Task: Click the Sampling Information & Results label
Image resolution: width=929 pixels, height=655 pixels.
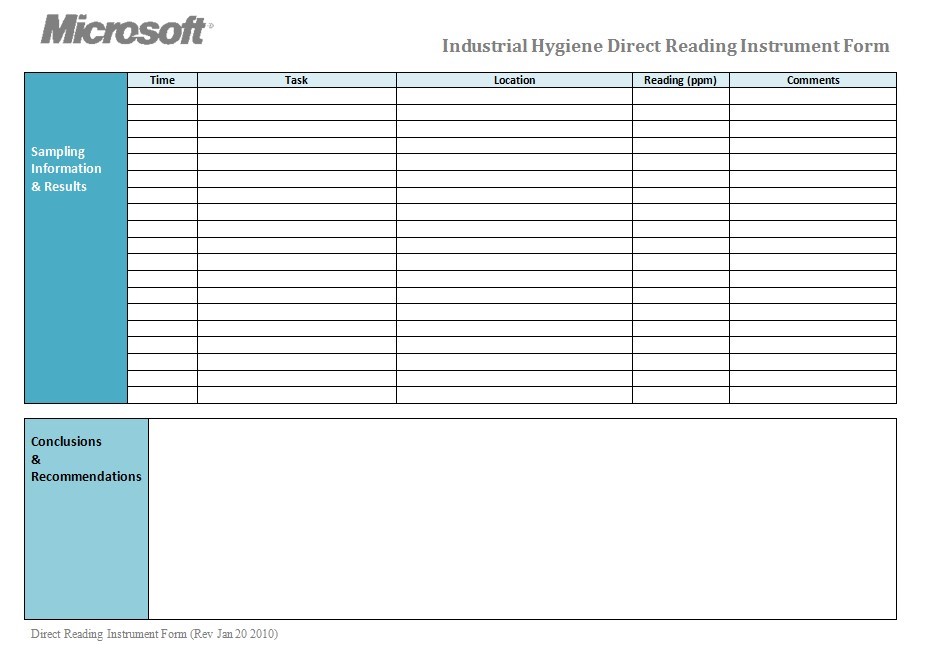Action: [66, 169]
